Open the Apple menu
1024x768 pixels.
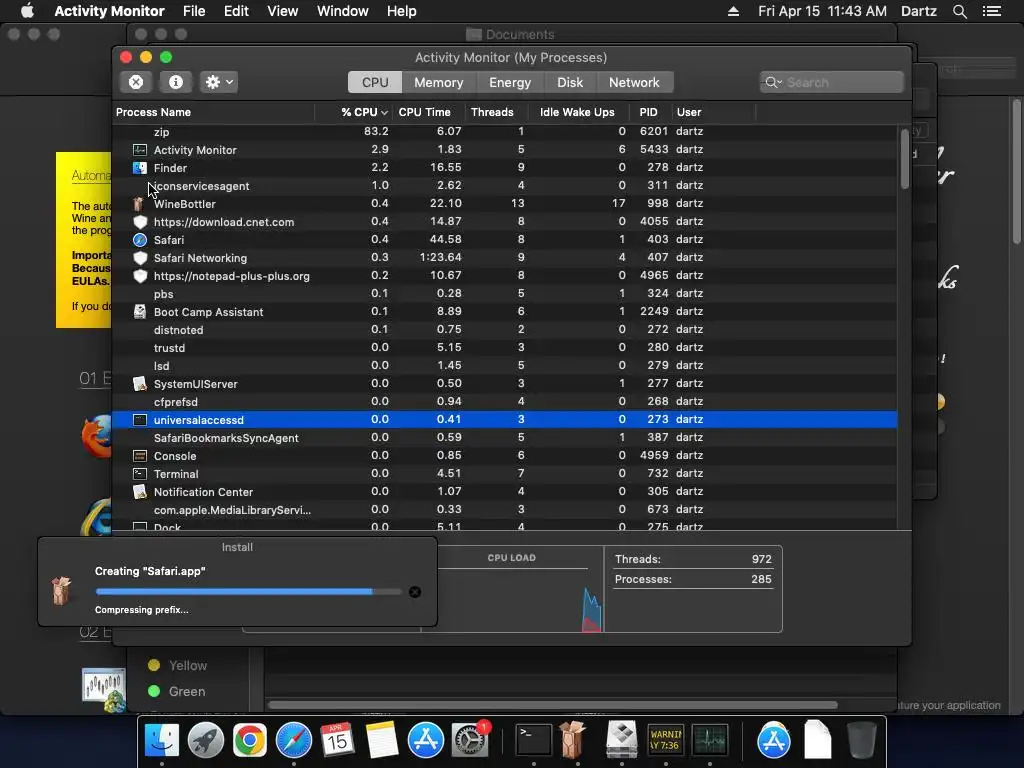[27, 11]
